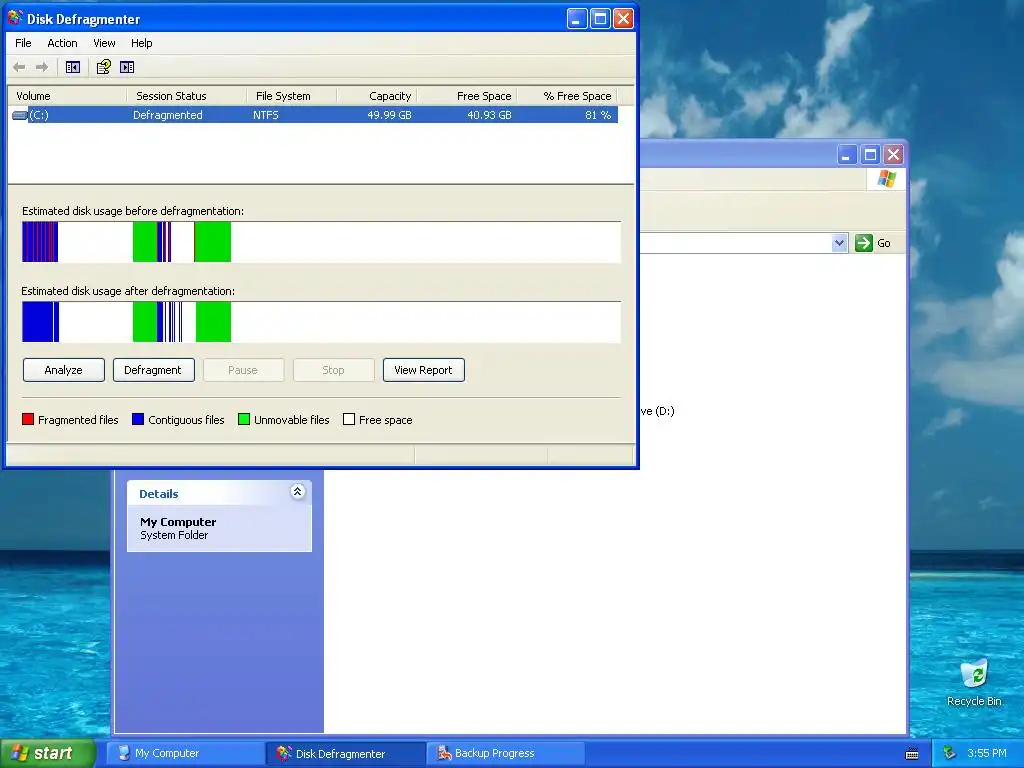Sort by % Free Space column header
Viewport: 1024px width, 768px height.
pos(567,96)
